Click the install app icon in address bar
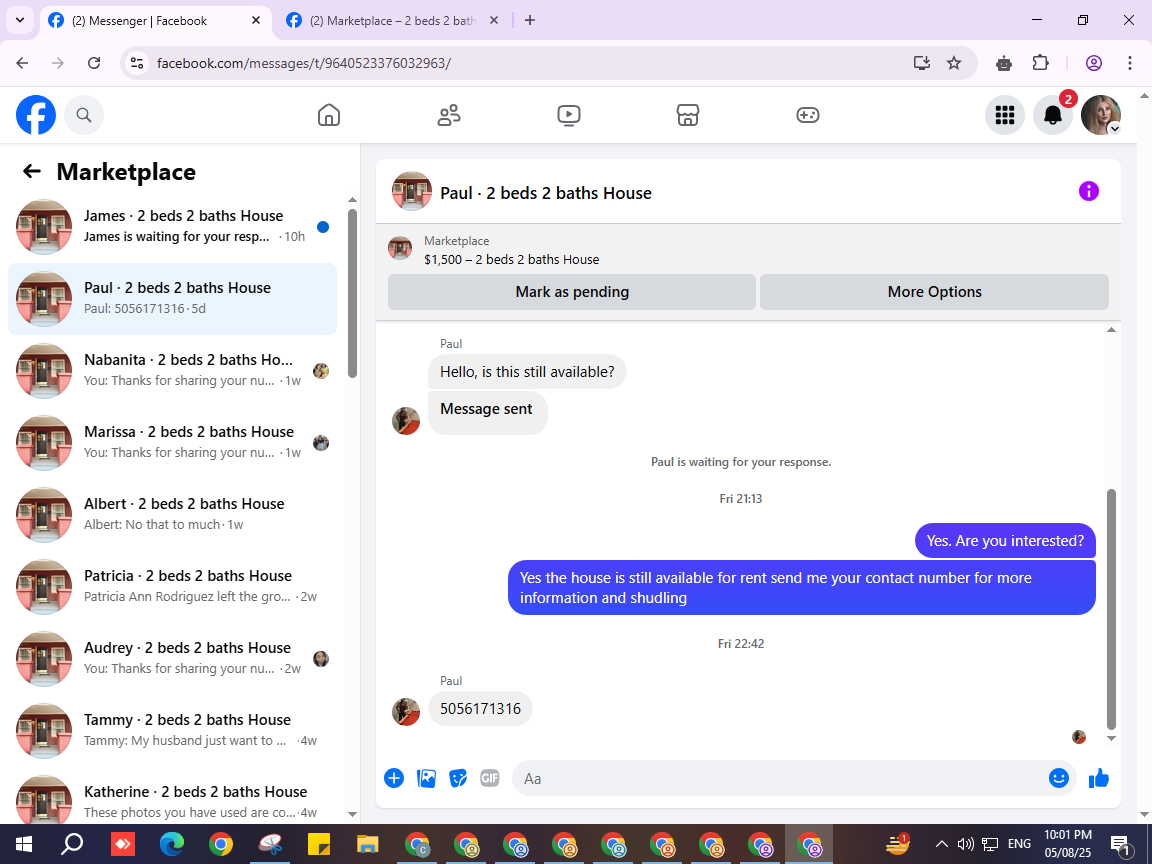Viewport: 1152px width, 864px height. tap(921, 63)
